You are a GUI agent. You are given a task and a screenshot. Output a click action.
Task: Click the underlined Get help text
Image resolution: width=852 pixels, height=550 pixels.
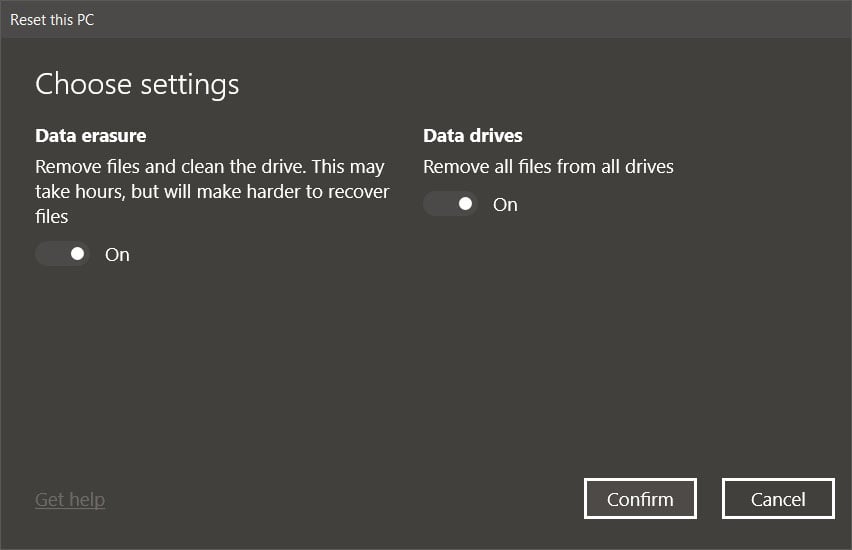click(x=70, y=499)
